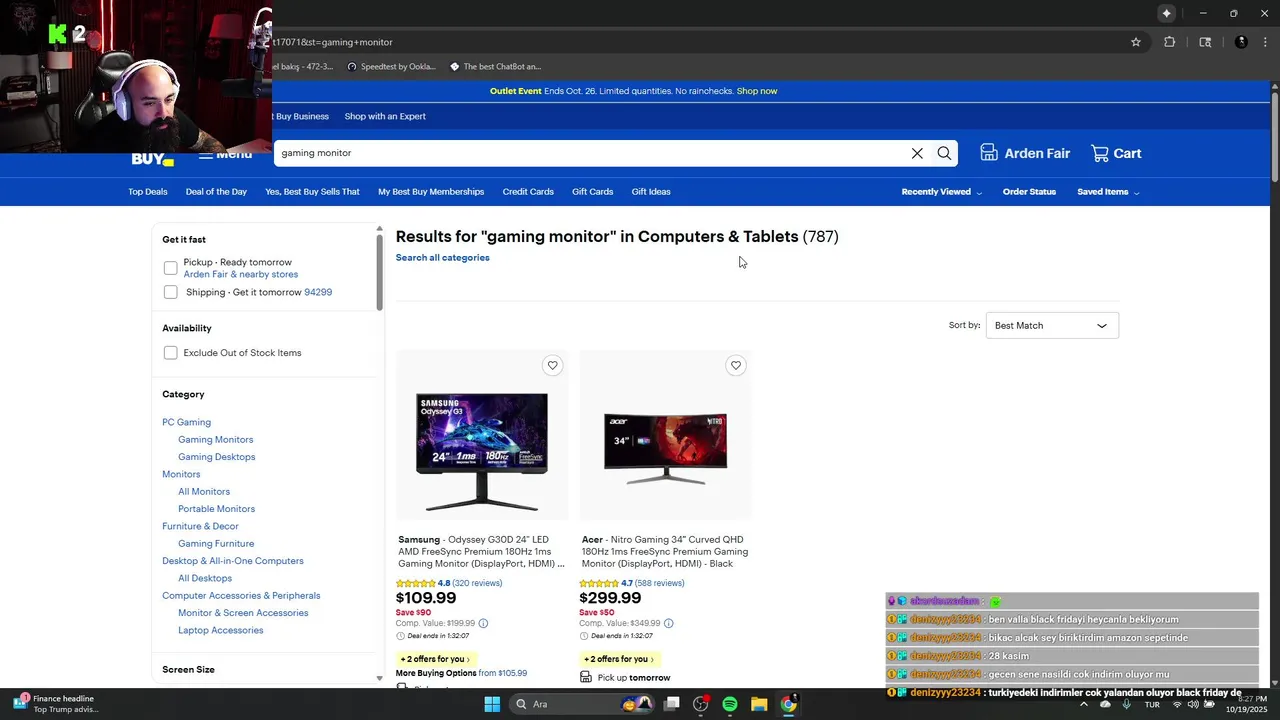The width and height of the screenshot is (1280, 720).
Task: Bookmark this page with star icon
Action: pos(1136,42)
